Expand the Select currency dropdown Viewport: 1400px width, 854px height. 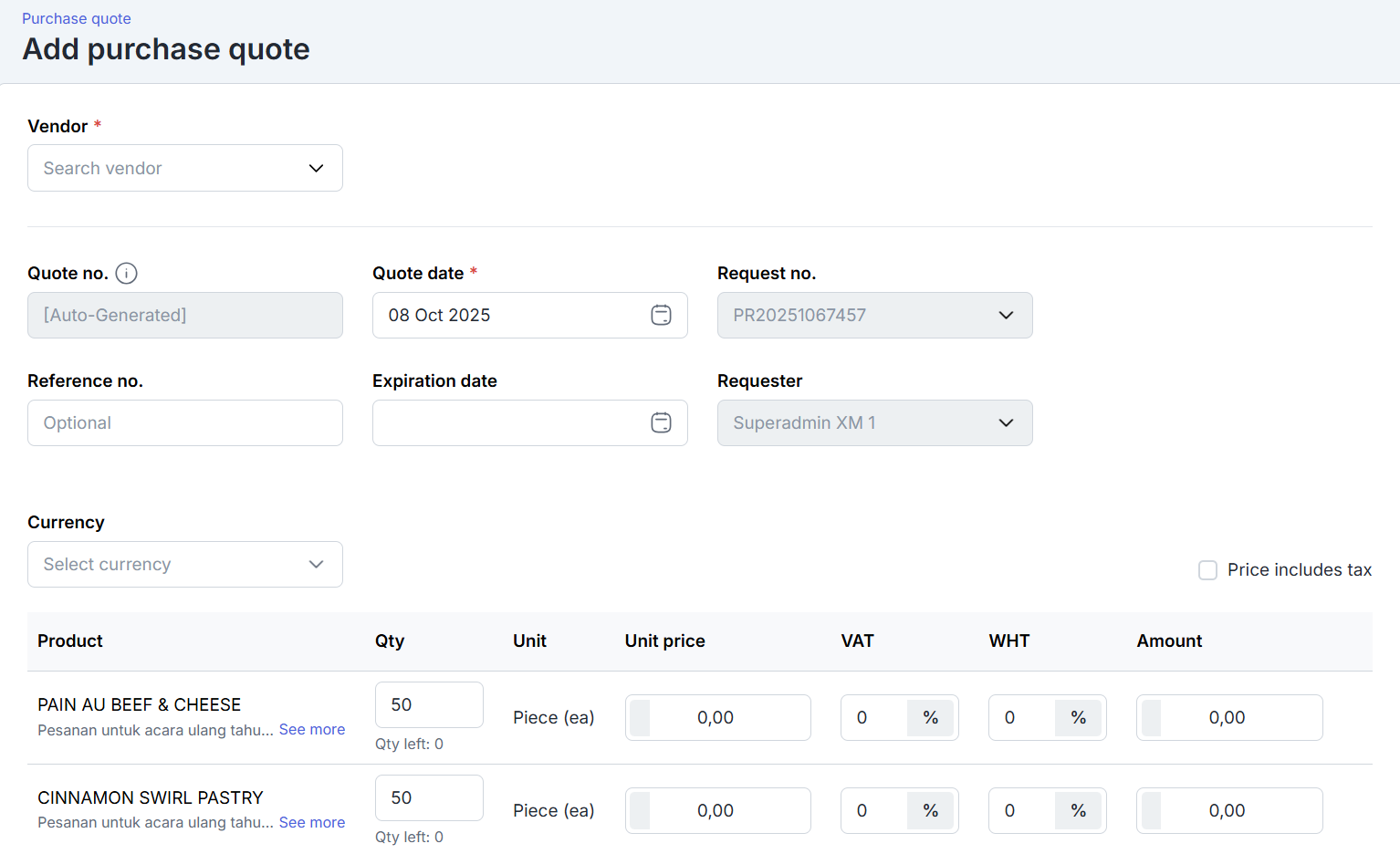185,565
